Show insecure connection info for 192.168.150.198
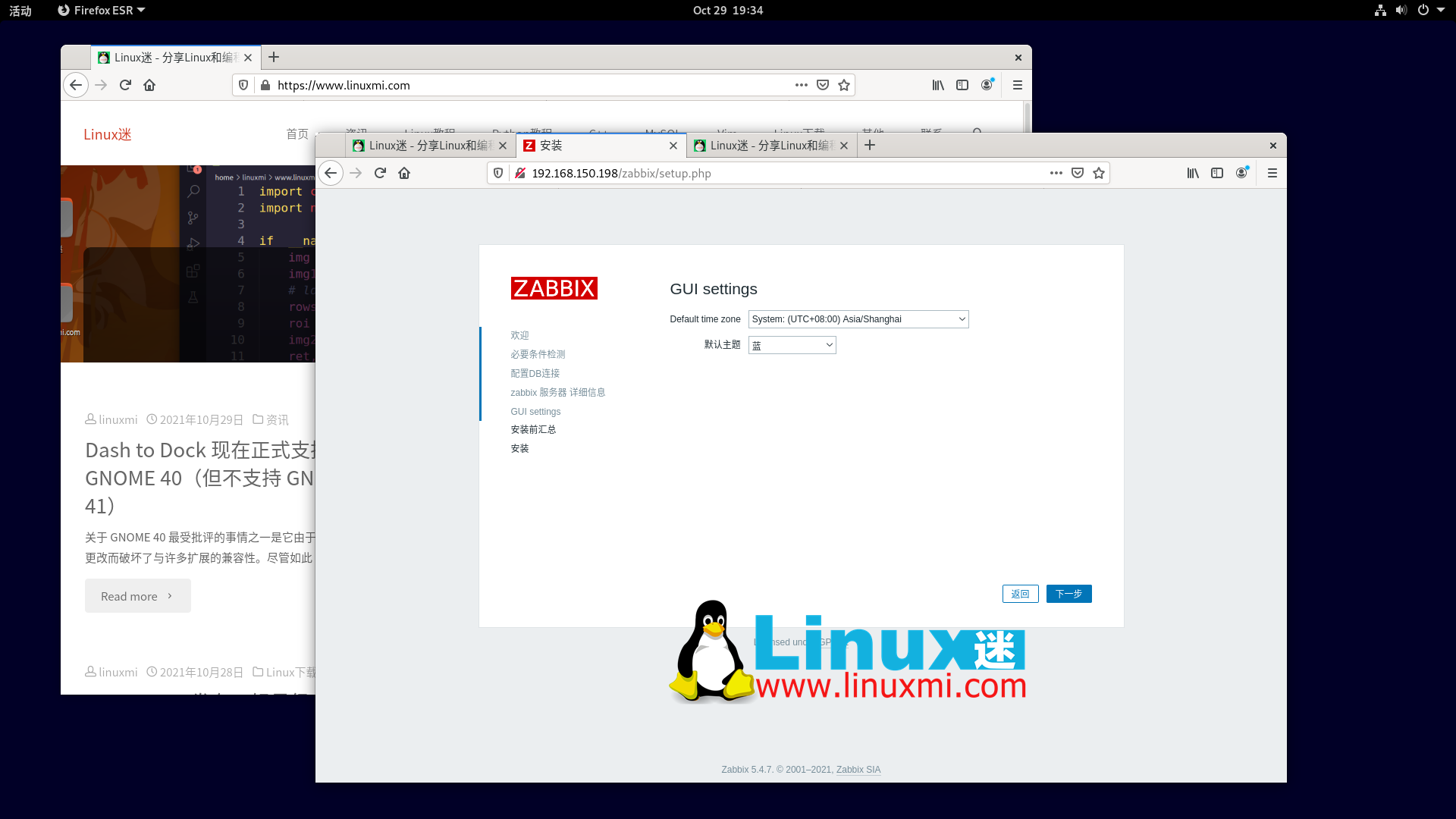The width and height of the screenshot is (1456, 819). (x=520, y=173)
